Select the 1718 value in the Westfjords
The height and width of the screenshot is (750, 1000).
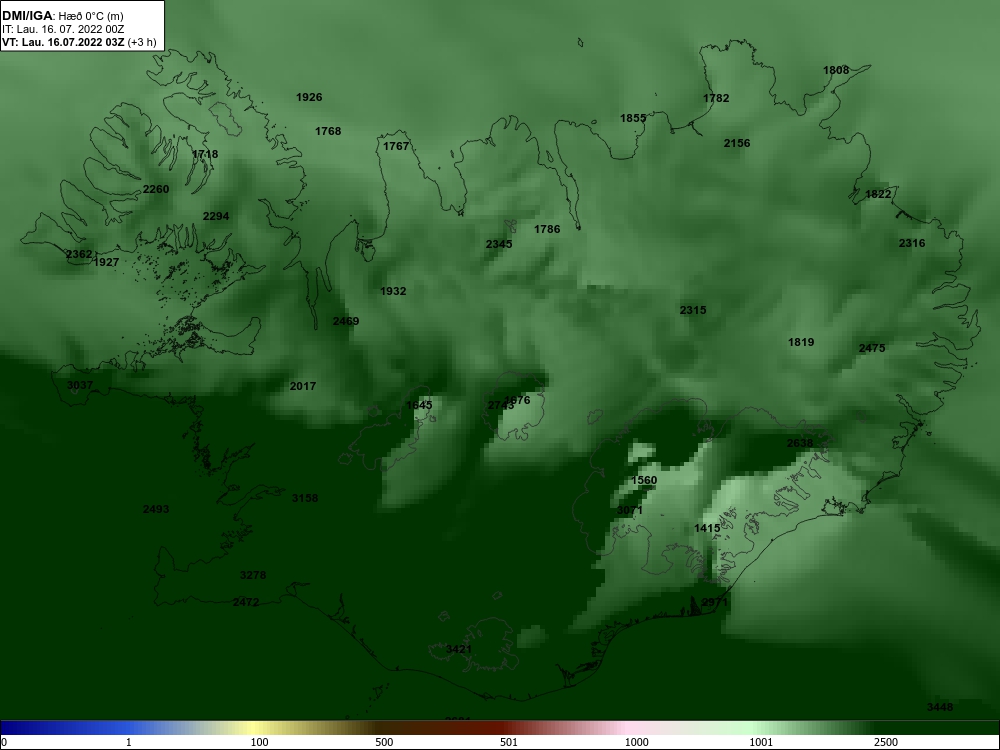click(205, 154)
